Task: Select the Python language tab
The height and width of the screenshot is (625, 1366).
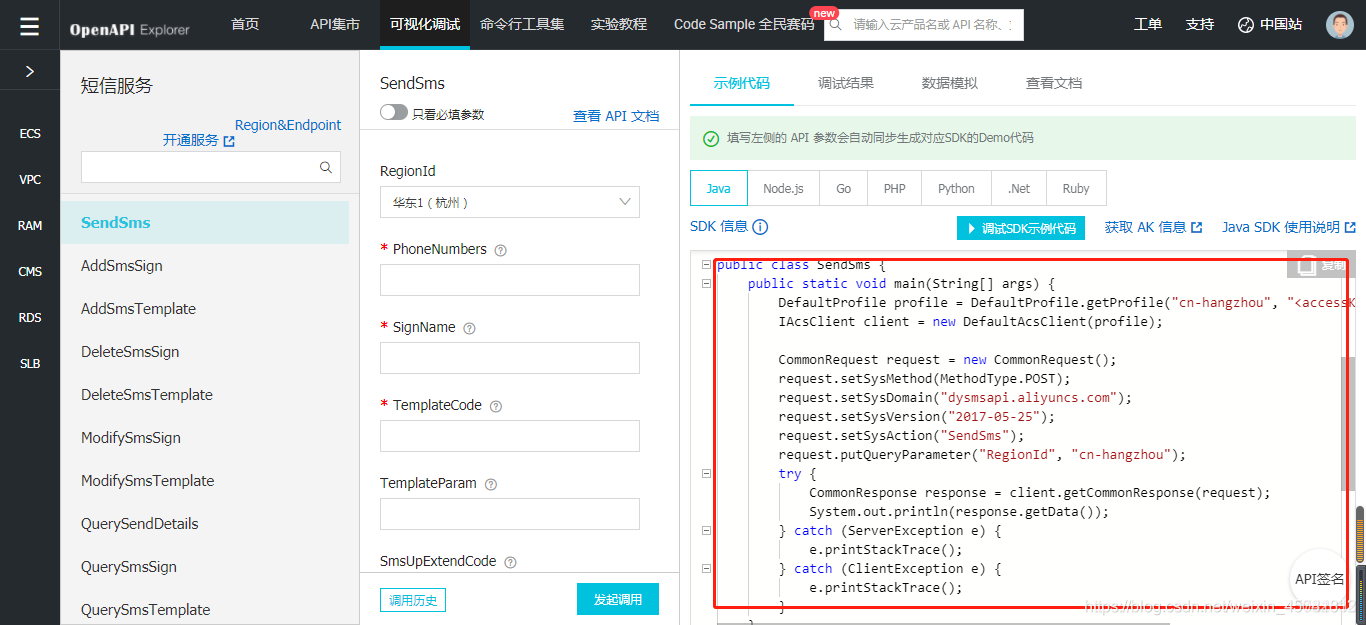Action: (x=956, y=188)
